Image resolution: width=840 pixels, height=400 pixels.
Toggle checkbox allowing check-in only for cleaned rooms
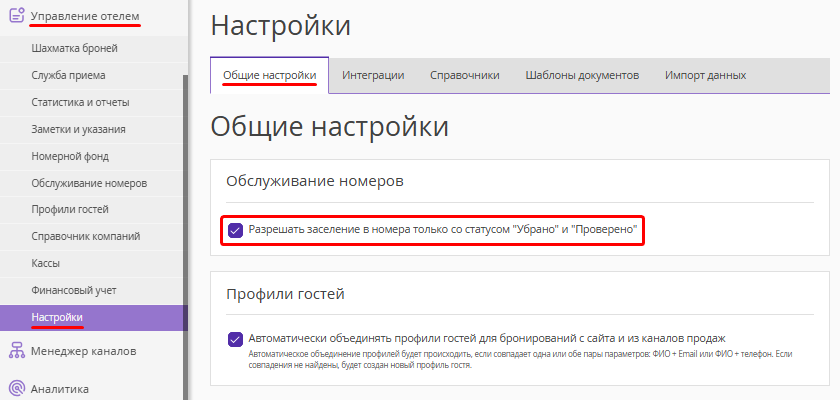235,231
